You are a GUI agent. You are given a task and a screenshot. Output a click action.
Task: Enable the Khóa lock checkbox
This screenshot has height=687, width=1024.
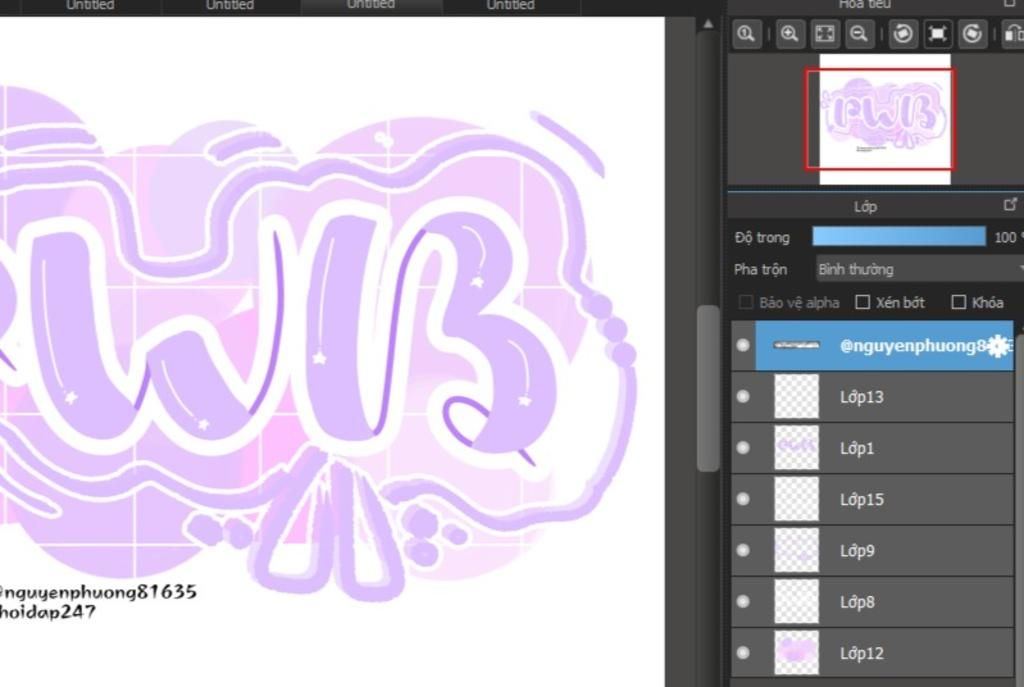point(959,302)
